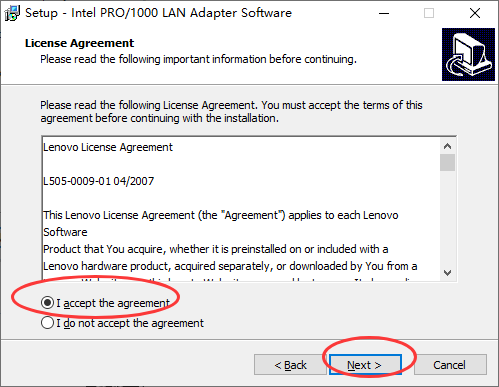Image resolution: width=499 pixels, height=387 pixels.
Task: Select "I do not accept the agreement" option
Action: (47, 323)
